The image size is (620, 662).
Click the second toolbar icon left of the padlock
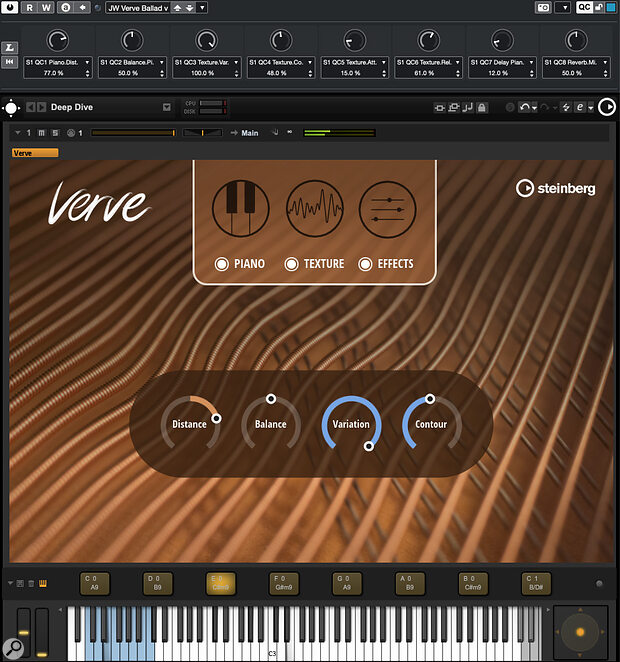click(x=454, y=108)
